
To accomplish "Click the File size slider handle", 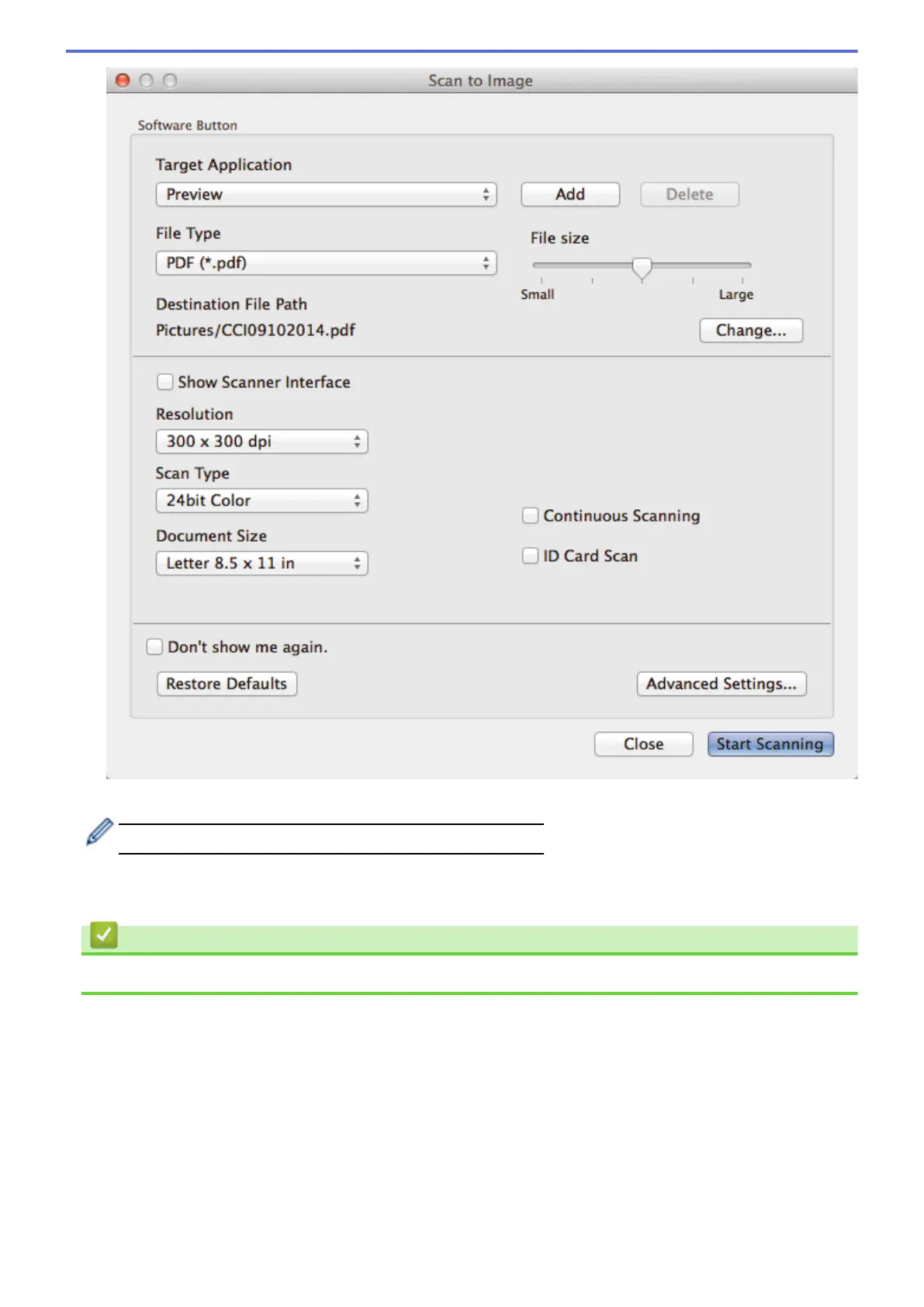I will [642, 269].
